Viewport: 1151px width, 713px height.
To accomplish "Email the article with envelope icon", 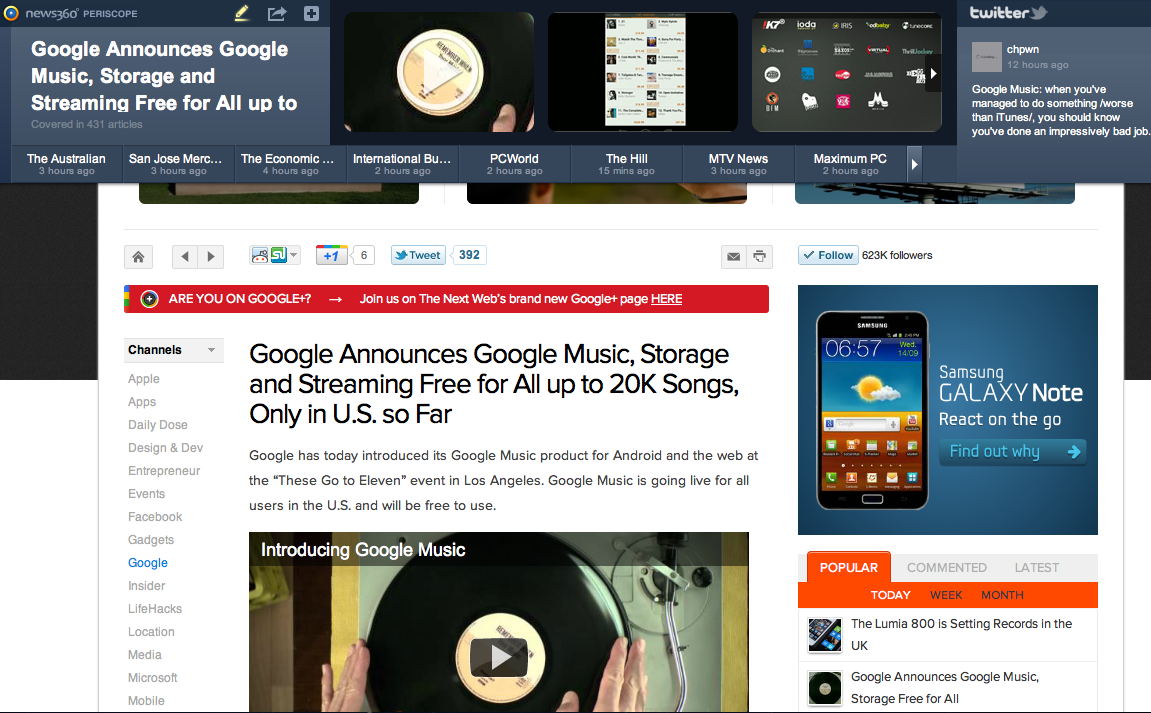I will pos(733,256).
